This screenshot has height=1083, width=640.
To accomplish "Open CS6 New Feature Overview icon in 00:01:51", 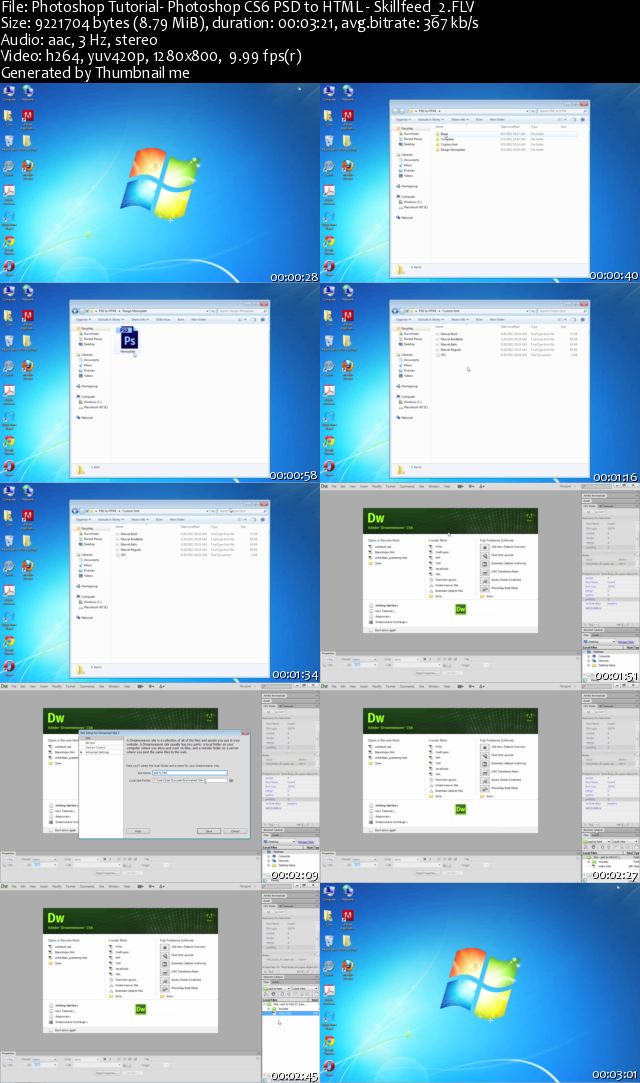I will pyautogui.click(x=485, y=547).
